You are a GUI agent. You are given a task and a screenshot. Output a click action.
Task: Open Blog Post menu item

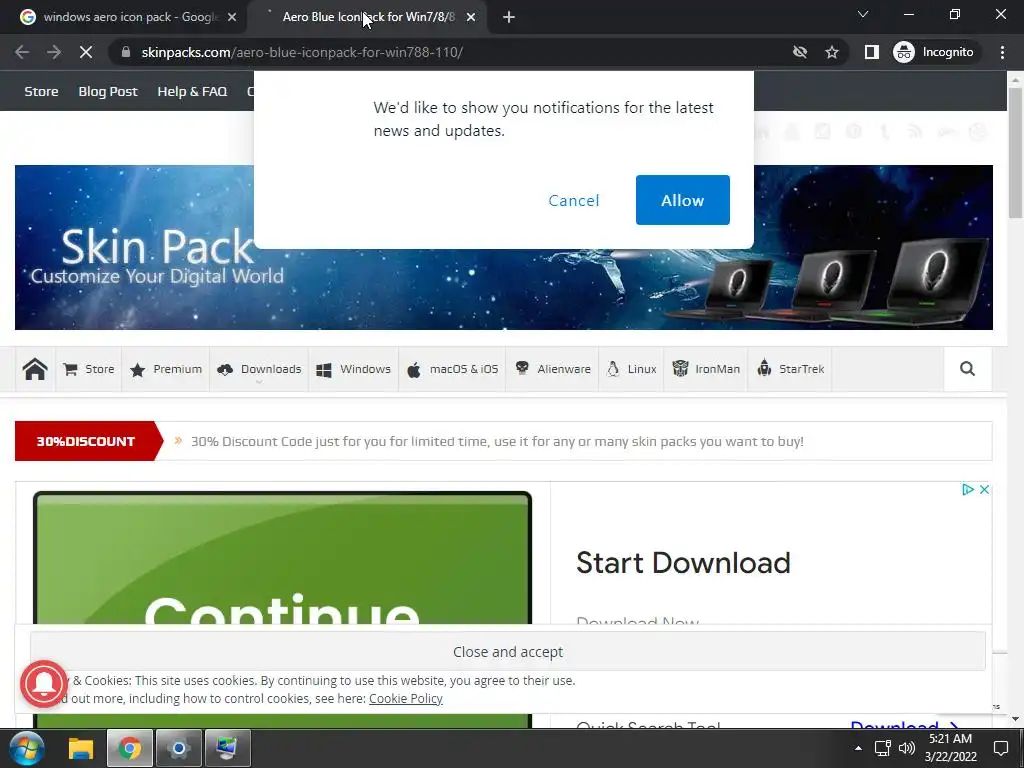pyautogui.click(x=108, y=91)
